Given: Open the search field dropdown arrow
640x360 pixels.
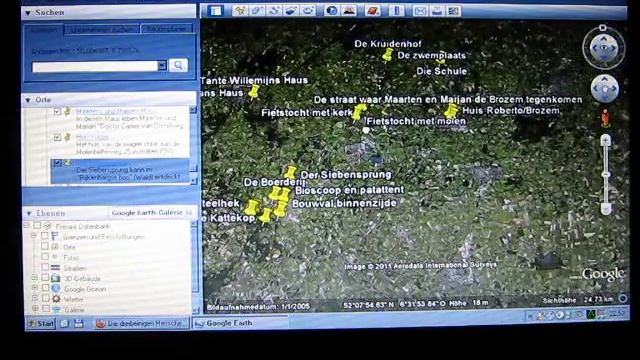Looking at the screenshot, I should coord(162,66).
